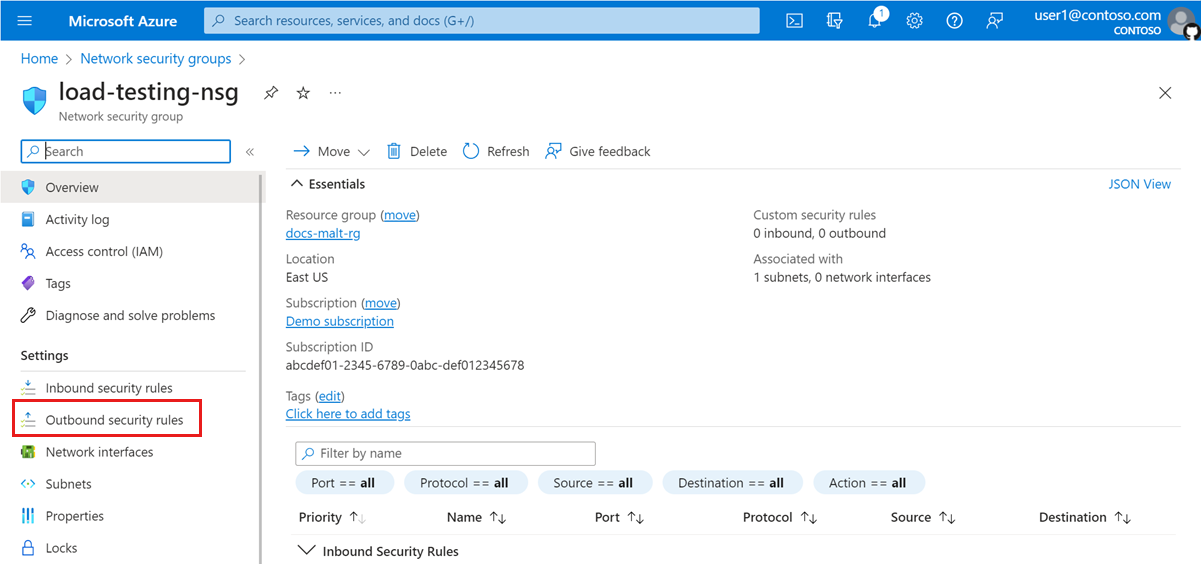Sort by Destination column
The image size is (1201, 564).
point(1085,517)
